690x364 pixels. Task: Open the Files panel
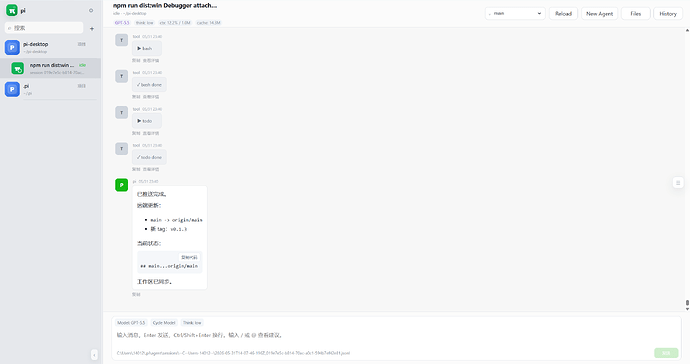pos(635,14)
